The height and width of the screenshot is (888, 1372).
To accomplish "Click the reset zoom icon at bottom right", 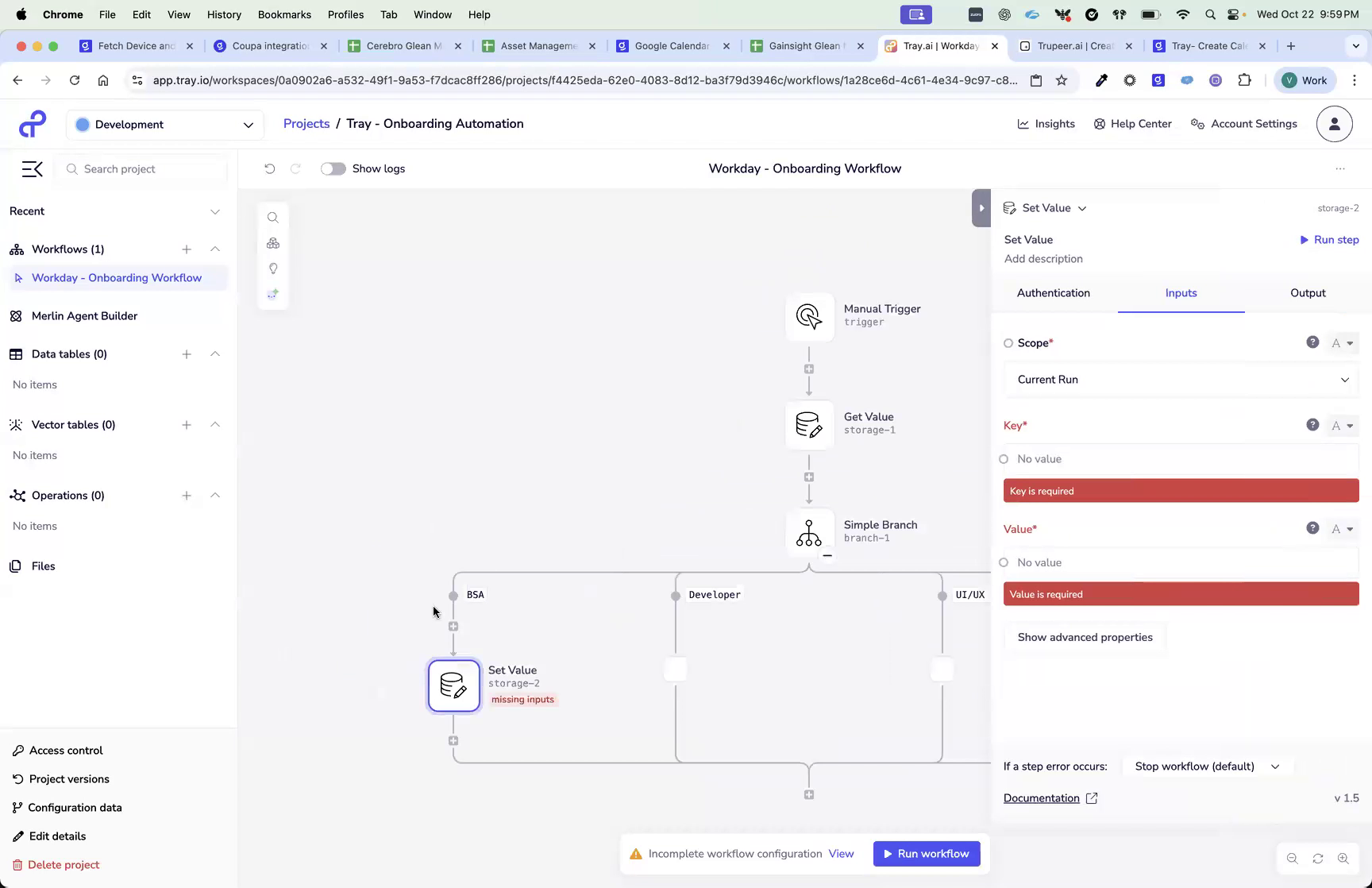I will [x=1318, y=858].
